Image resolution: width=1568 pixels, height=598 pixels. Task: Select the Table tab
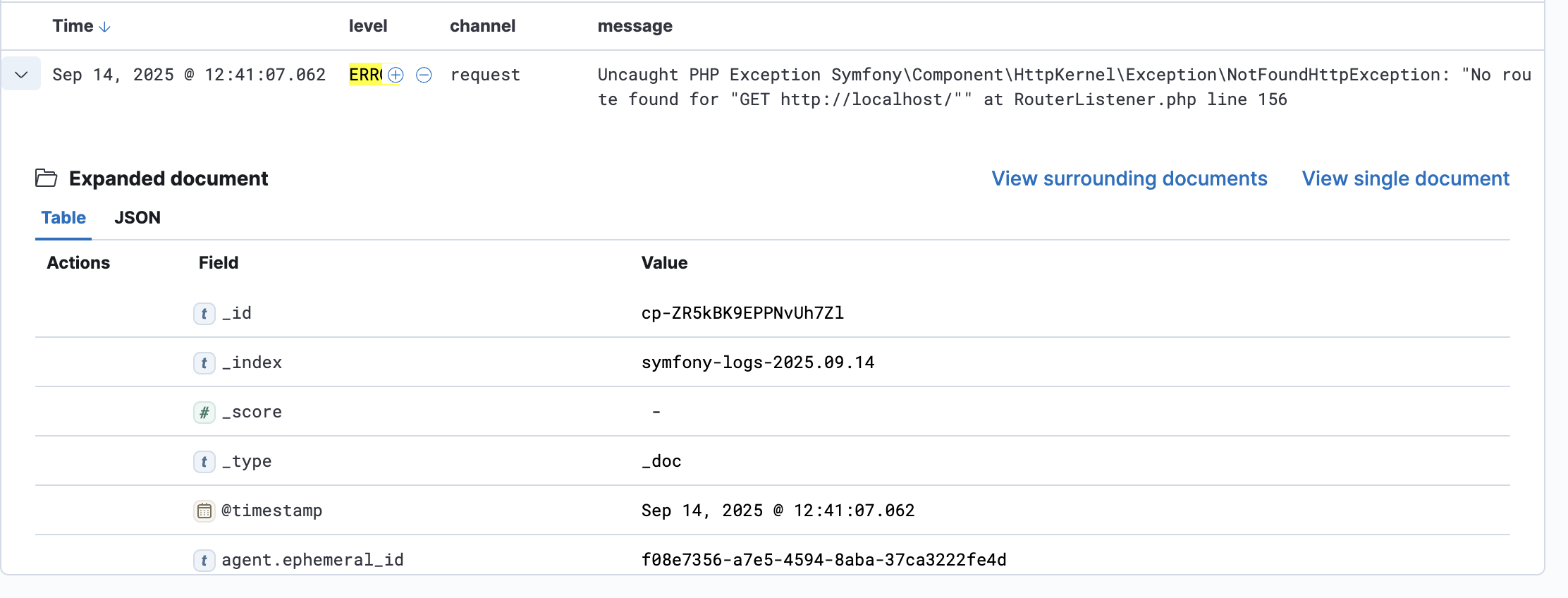pos(63,218)
